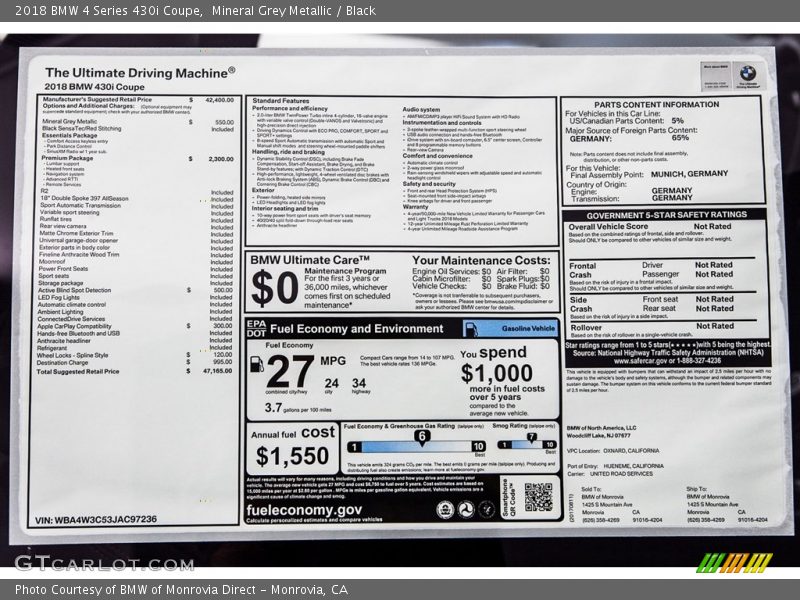Click the EPA DOT badge on fuel economy header
Viewport: 800px width, 600px height.
point(256,329)
